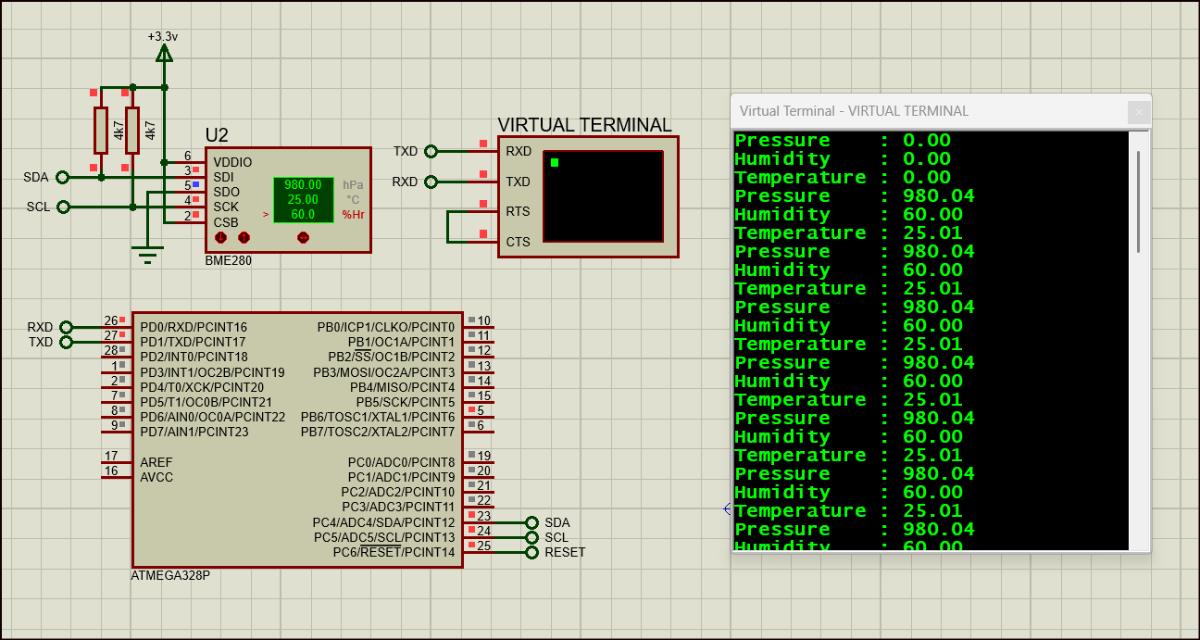Select the VIRTUAL TERMINAL component label
This screenshot has height=640, width=1200.
point(585,125)
